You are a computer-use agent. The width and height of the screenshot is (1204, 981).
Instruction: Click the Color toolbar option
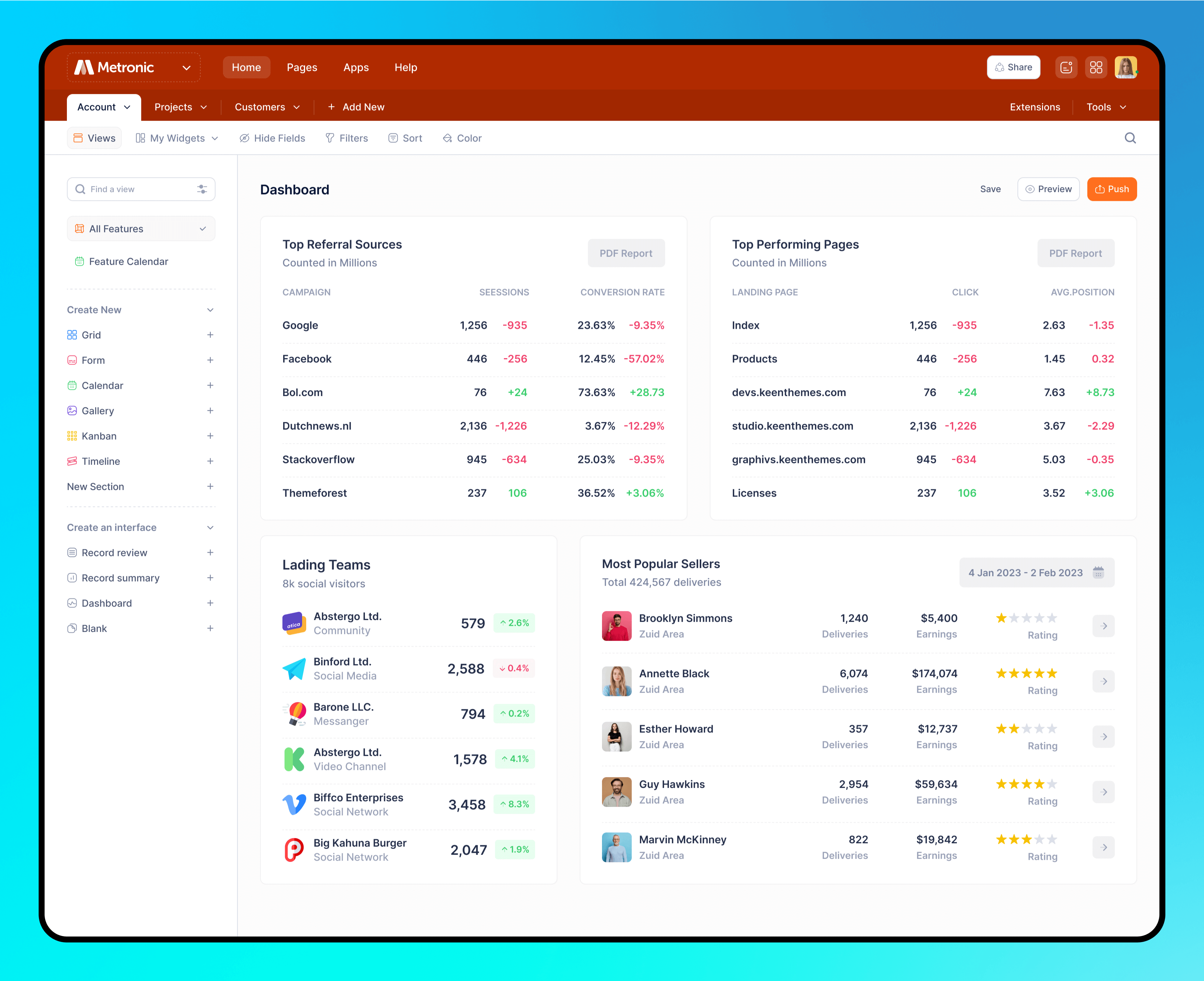pyautogui.click(x=462, y=139)
